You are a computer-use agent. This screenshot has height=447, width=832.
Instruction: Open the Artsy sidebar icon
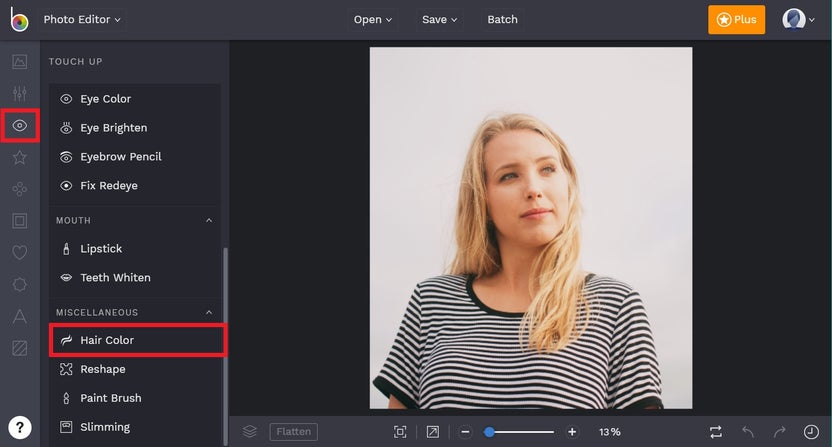(x=20, y=189)
